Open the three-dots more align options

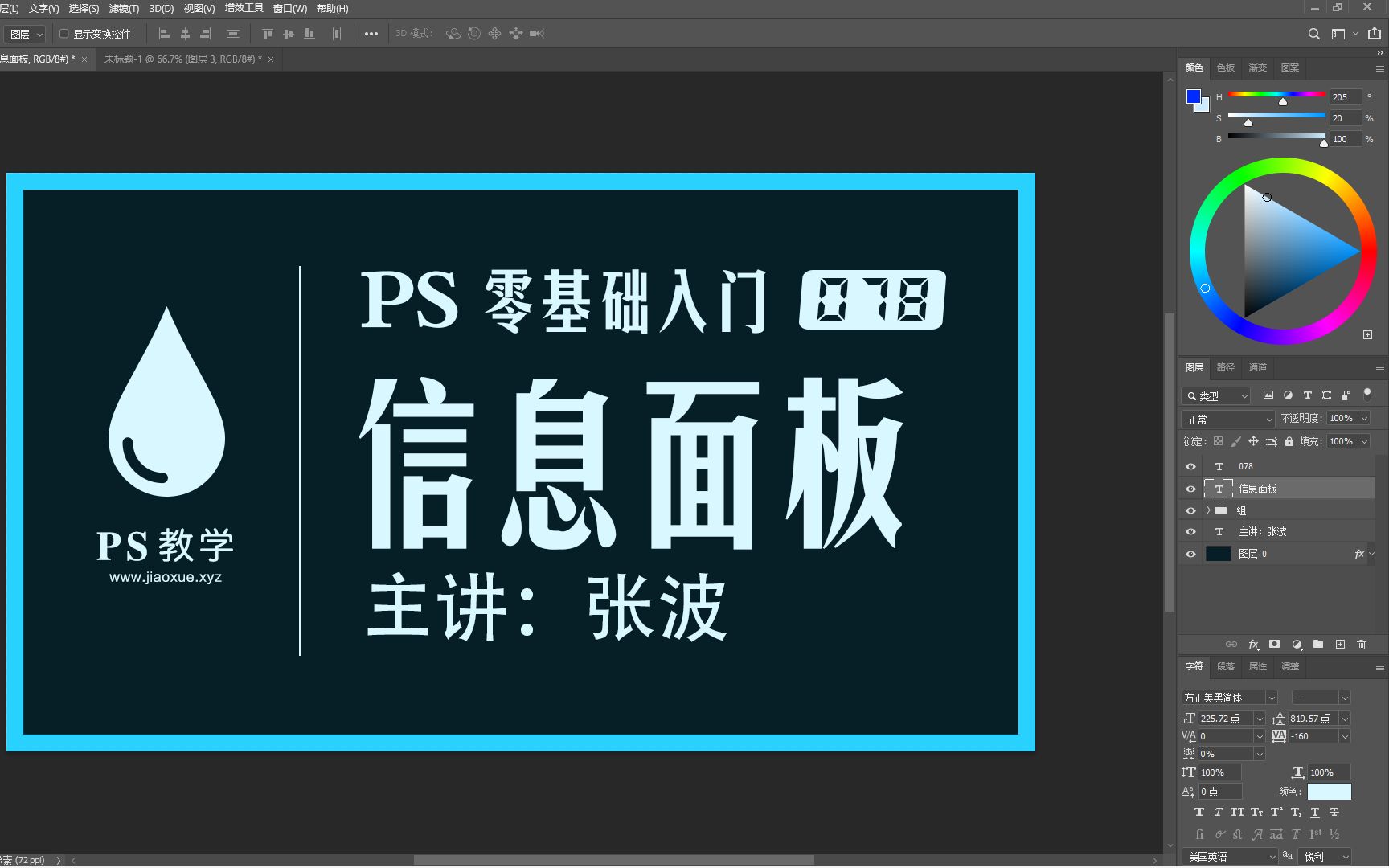(371, 34)
